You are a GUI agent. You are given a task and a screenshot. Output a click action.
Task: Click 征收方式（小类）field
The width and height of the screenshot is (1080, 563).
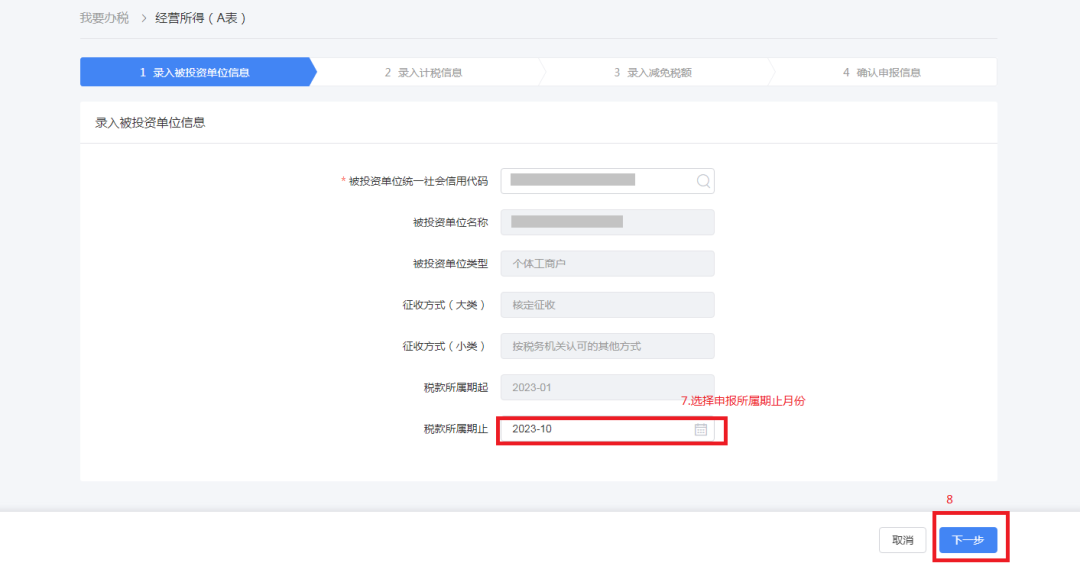pos(607,346)
